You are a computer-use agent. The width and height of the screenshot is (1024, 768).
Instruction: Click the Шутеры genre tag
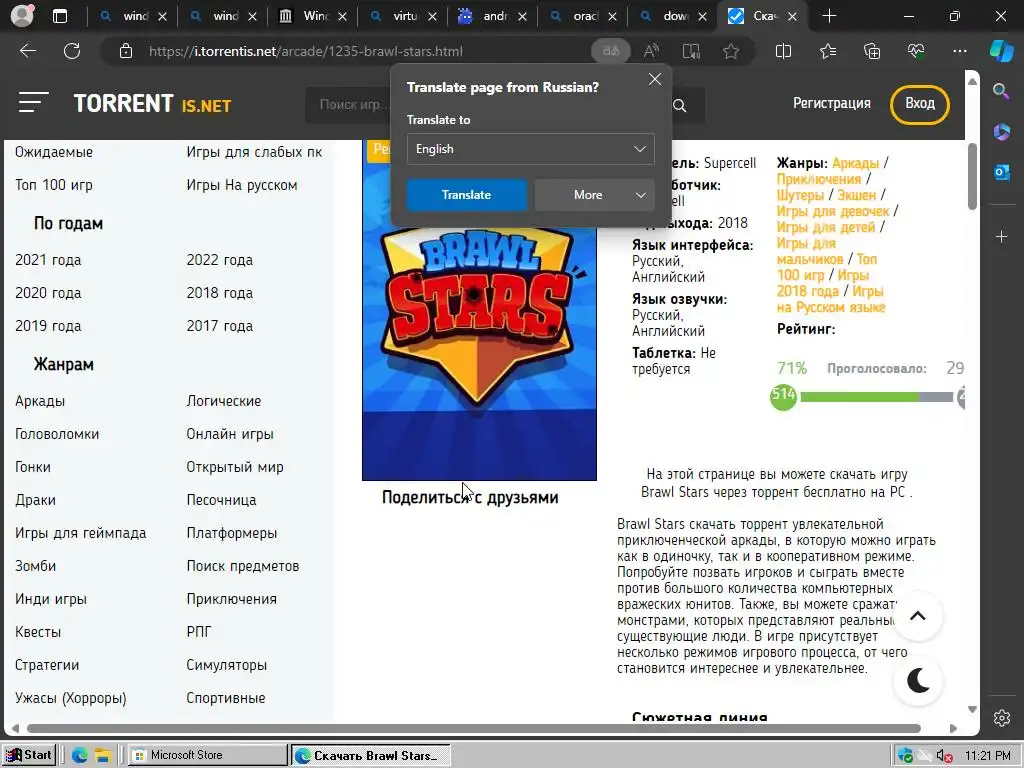pos(800,195)
